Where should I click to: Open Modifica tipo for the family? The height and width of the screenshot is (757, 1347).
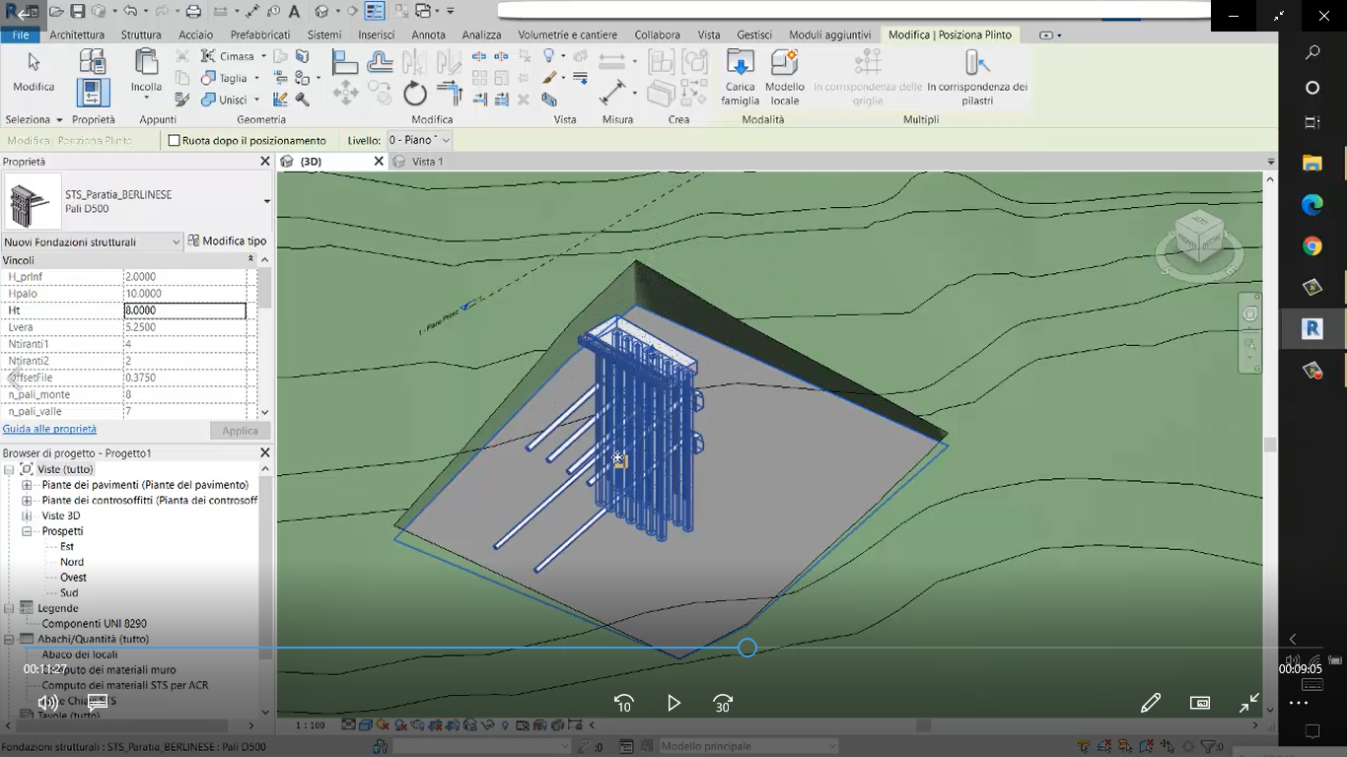(227, 241)
